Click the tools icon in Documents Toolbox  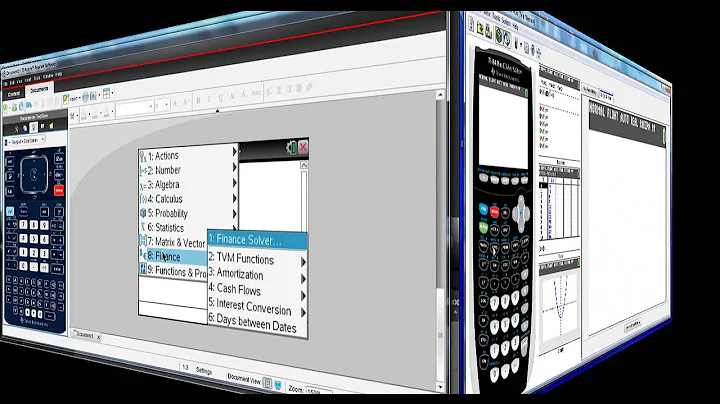pos(17,129)
